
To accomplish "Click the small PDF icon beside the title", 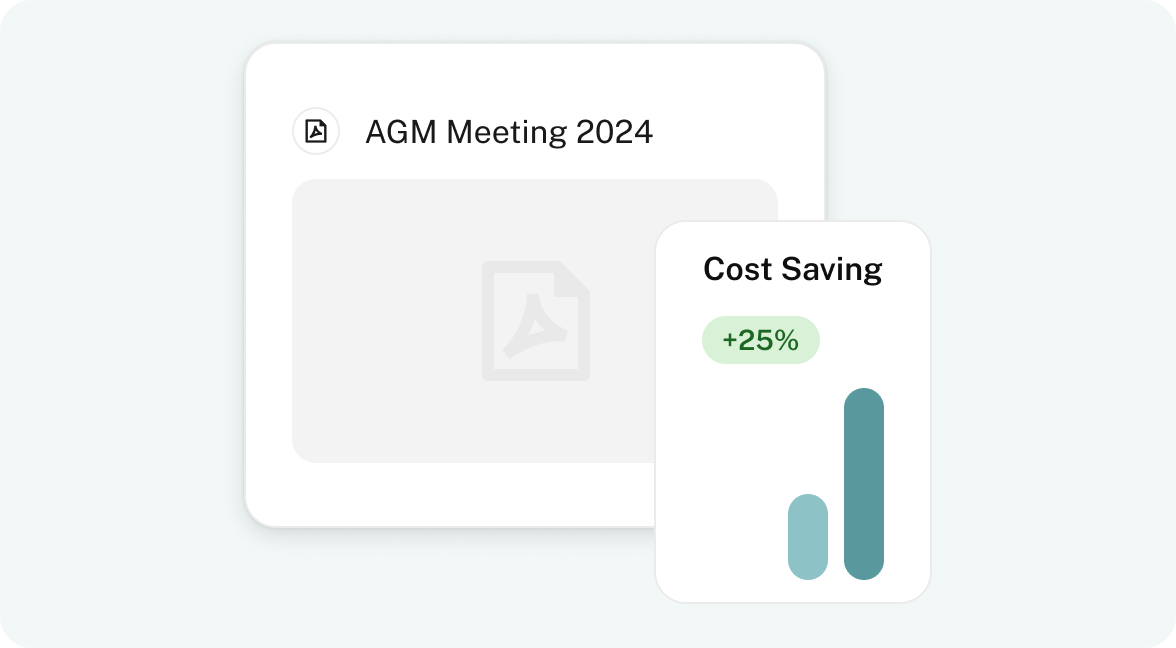I will point(316,132).
